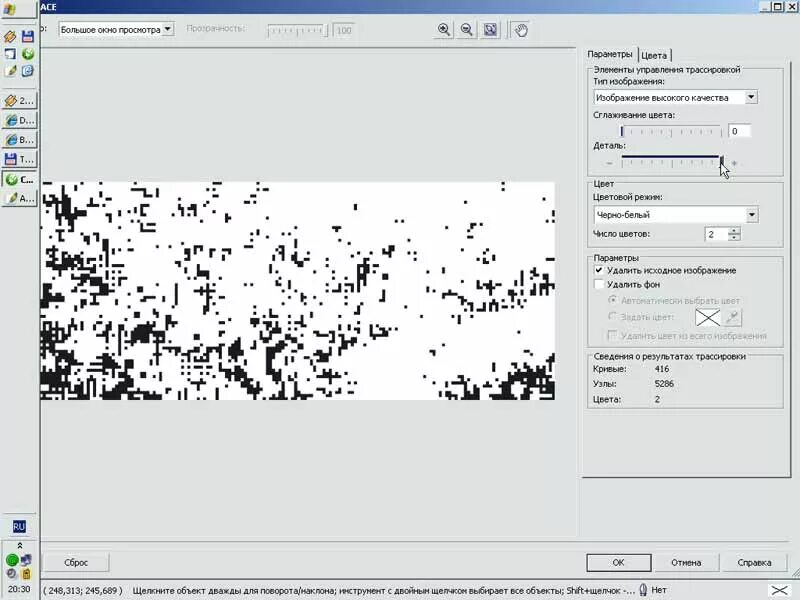
Task: Click Кривые value 416
Action: pyautogui.click(x=662, y=369)
